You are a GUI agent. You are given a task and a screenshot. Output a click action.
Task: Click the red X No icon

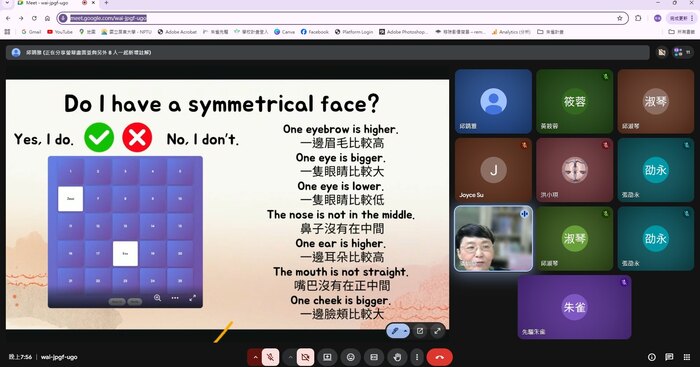(x=137, y=138)
